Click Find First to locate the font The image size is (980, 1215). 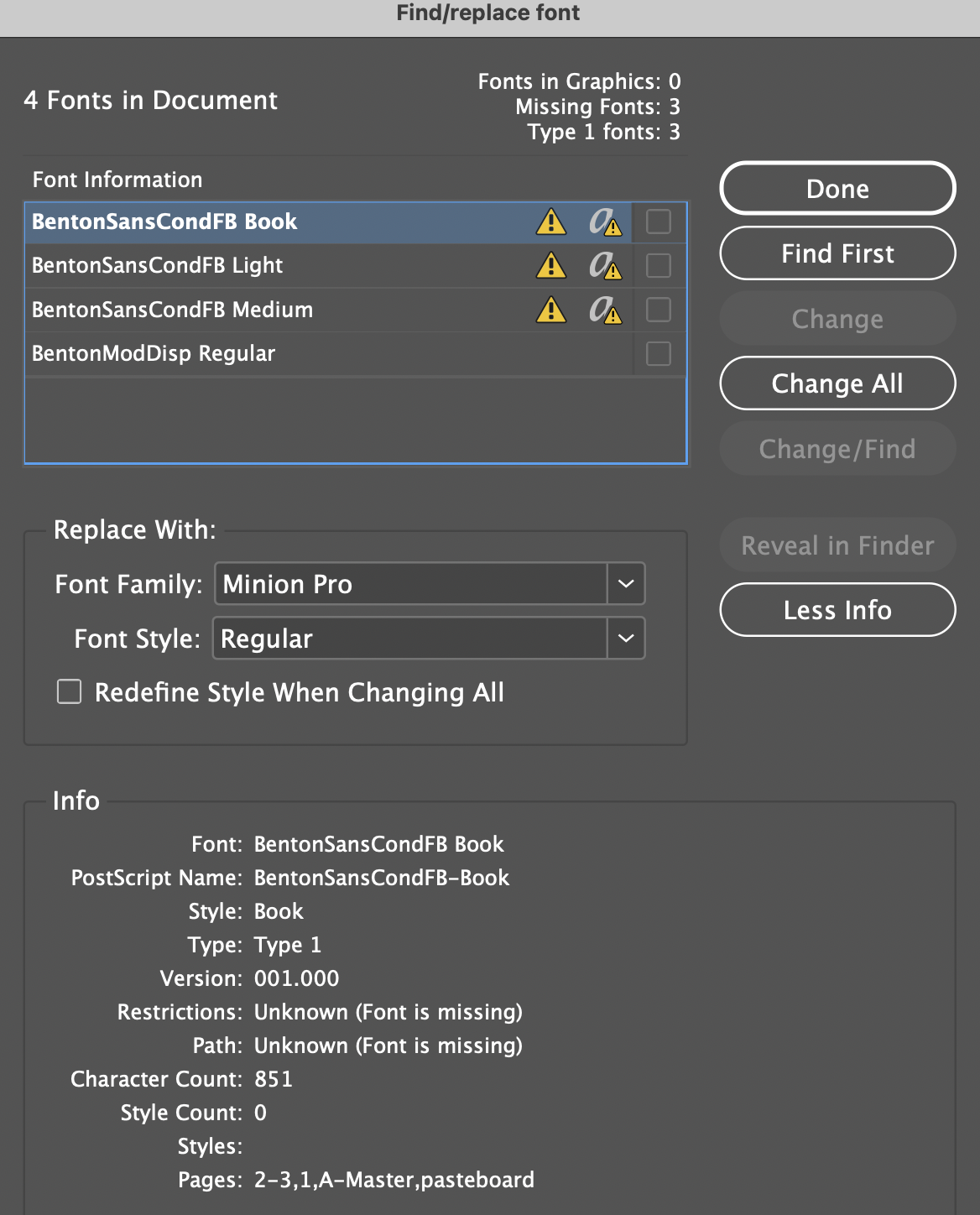pos(837,253)
